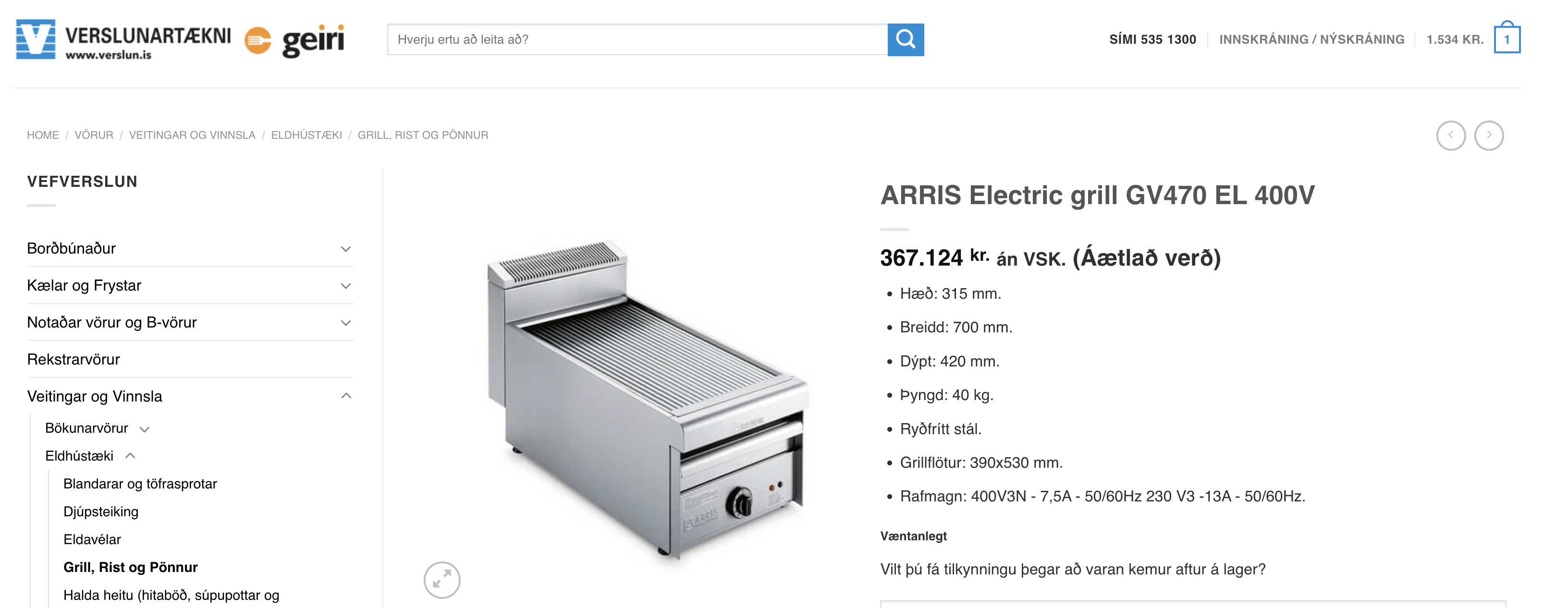Select Grill, Rist og Pönnur category
1568x608 pixels.
coord(130,567)
